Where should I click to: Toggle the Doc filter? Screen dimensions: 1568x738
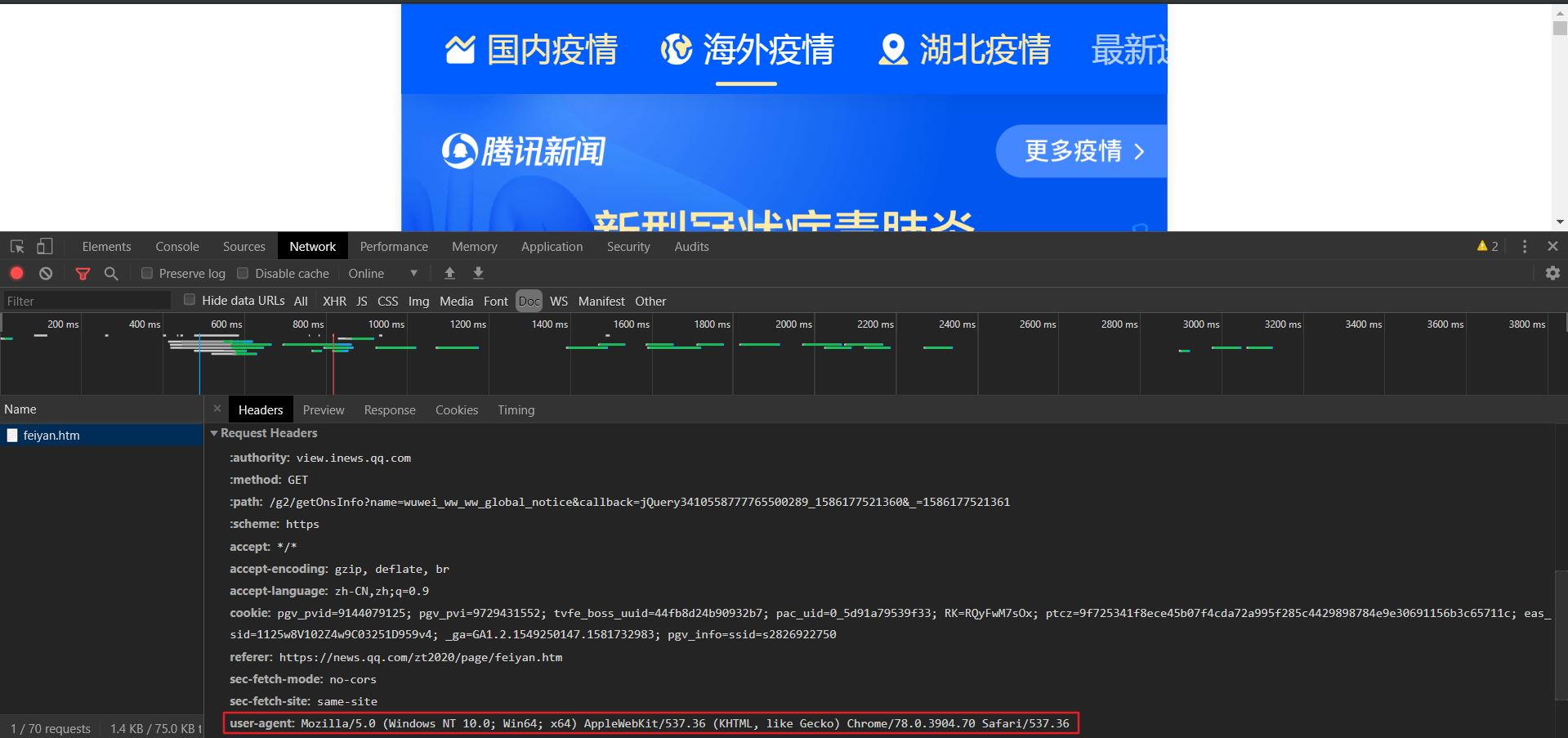529,301
